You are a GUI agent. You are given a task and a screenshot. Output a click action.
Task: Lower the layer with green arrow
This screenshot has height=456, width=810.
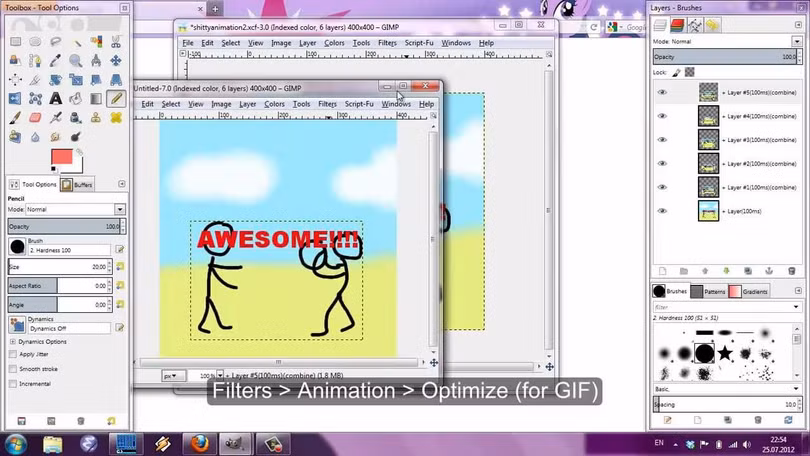[x=726, y=271]
